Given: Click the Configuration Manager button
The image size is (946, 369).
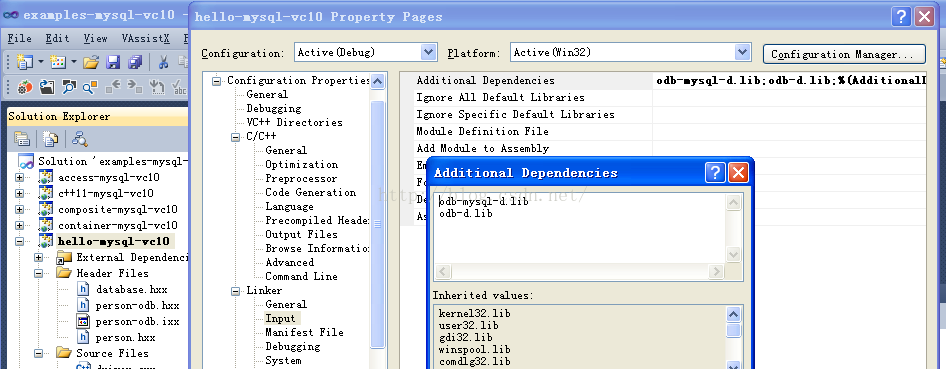Looking at the screenshot, I should (x=844, y=54).
